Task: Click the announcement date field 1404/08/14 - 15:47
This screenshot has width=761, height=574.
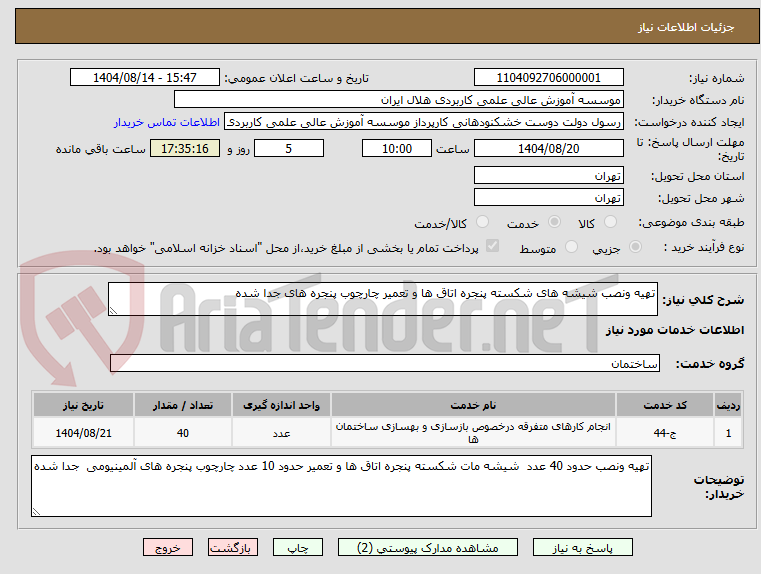Action: click(x=145, y=78)
